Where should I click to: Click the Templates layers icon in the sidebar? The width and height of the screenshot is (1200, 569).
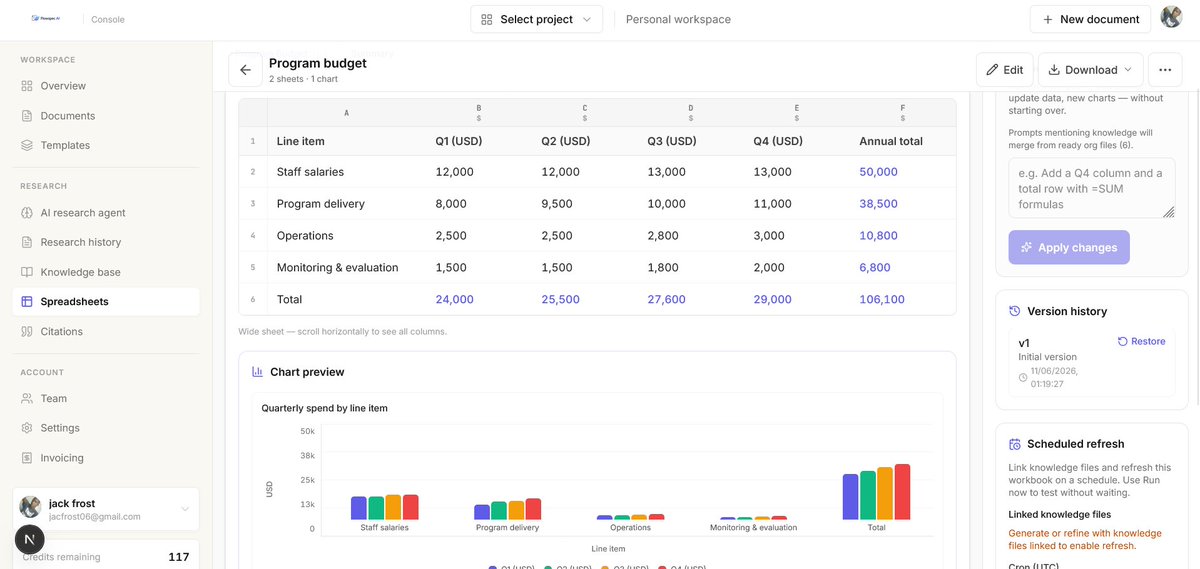[x=27, y=145]
